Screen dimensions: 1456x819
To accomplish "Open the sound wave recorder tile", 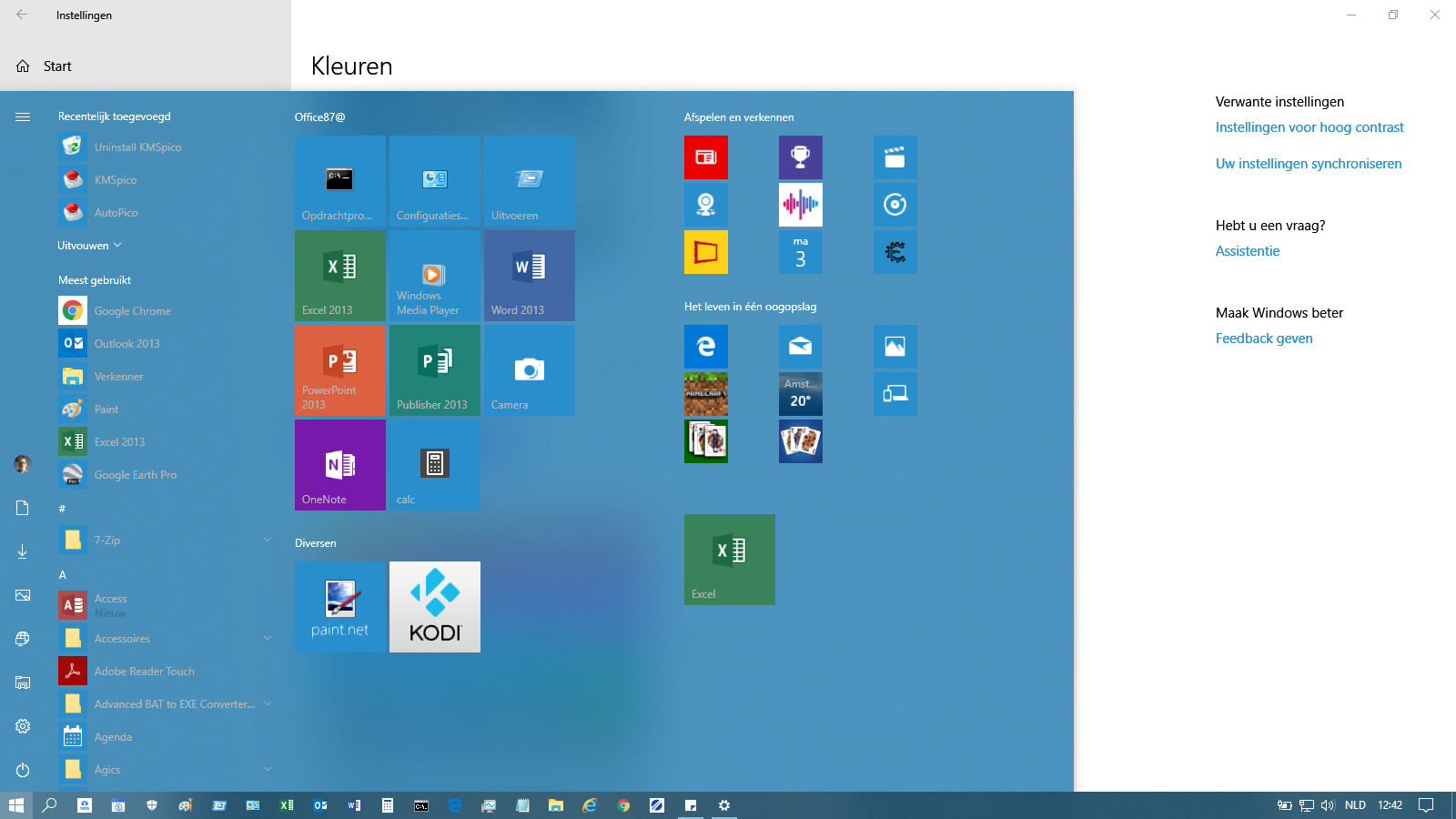I will [x=801, y=205].
